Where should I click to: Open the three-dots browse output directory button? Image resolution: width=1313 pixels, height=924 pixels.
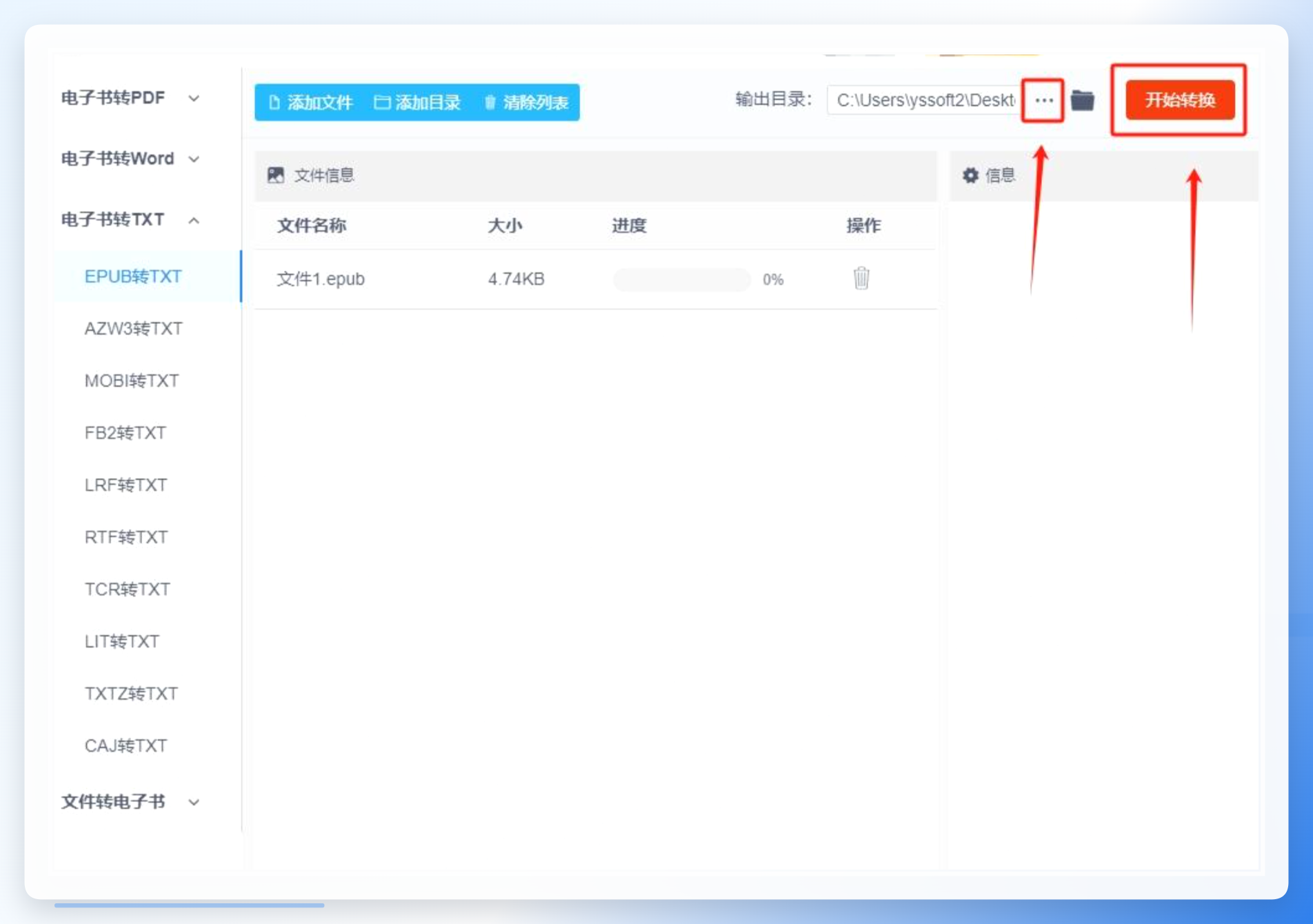(x=1043, y=101)
